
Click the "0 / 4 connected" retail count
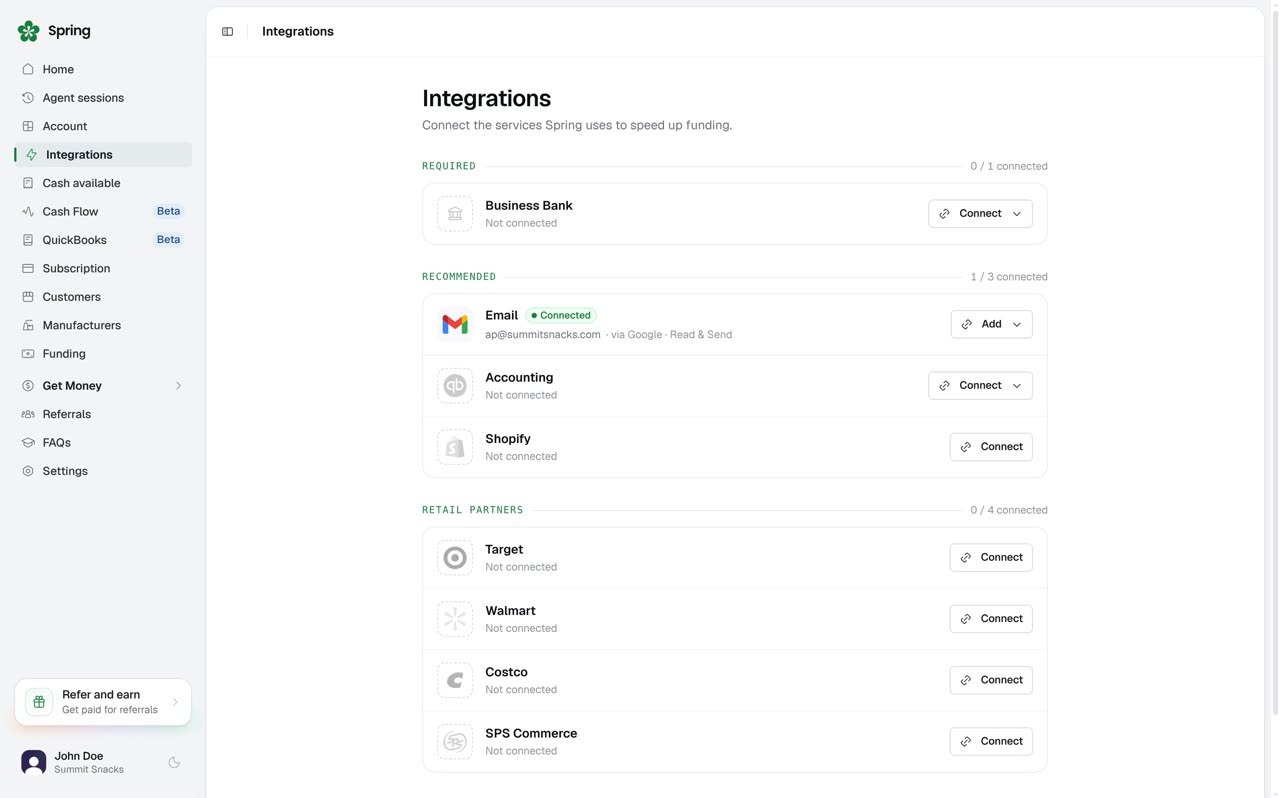tap(1009, 510)
